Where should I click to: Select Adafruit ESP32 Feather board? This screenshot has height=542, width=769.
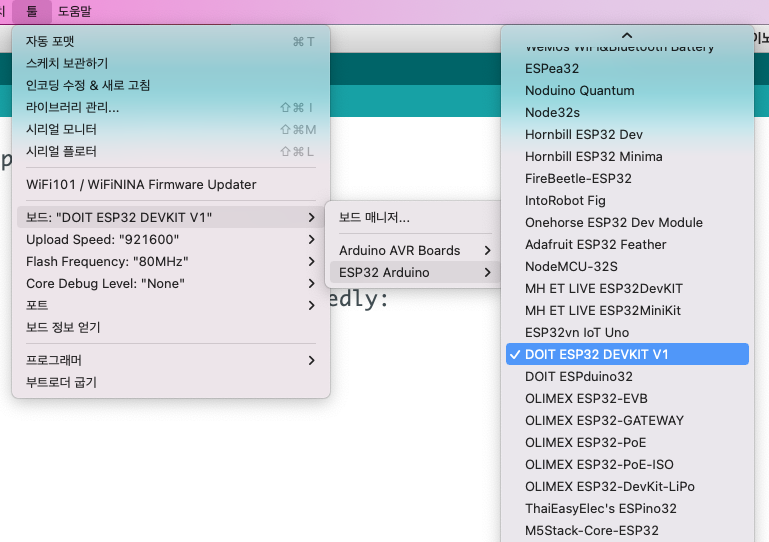[x=627, y=245]
